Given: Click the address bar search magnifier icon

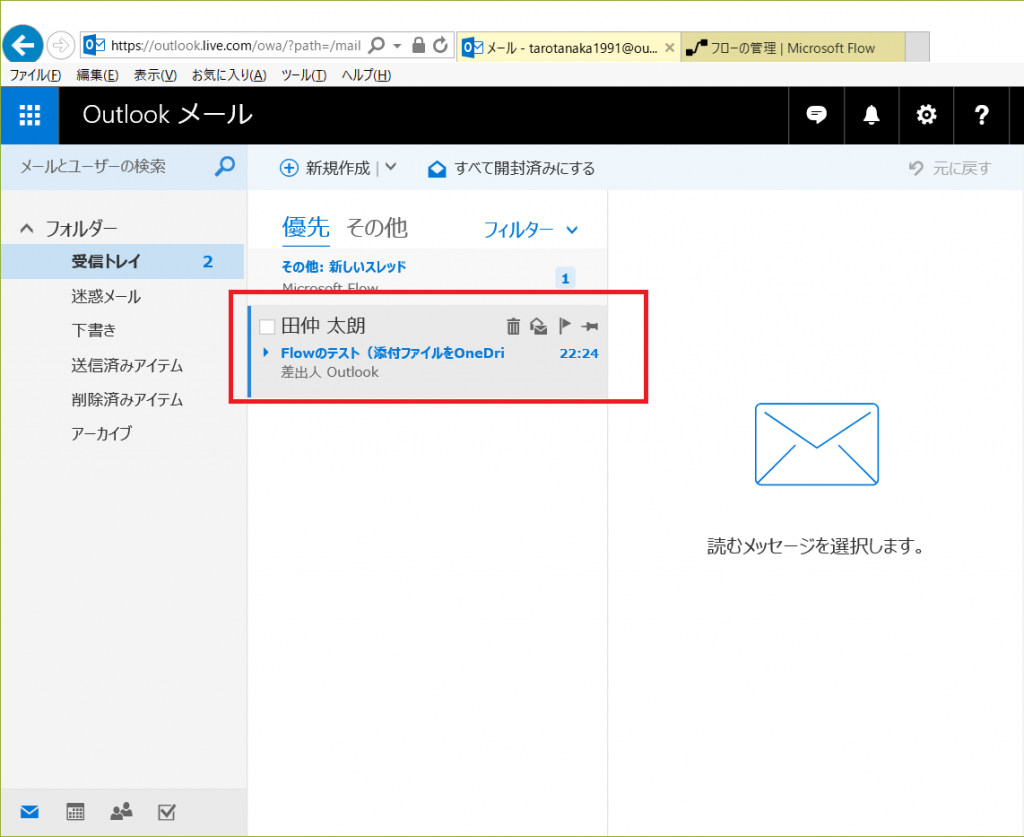Looking at the screenshot, I should click(376, 45).
